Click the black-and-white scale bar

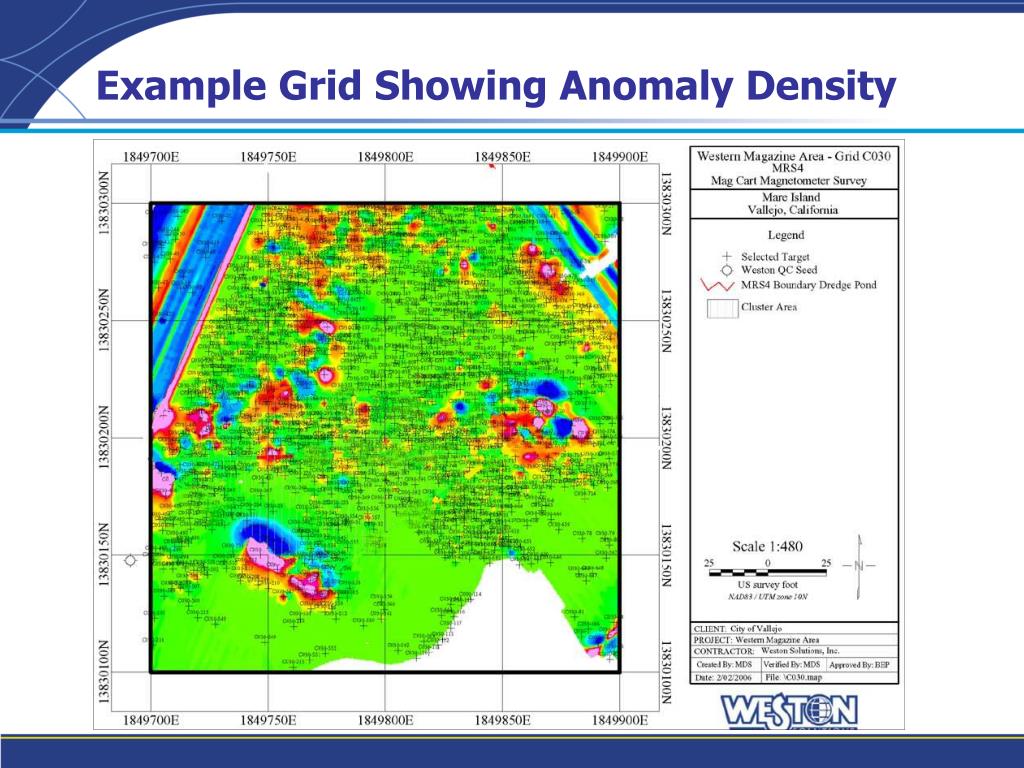click(x=767, y=573)
